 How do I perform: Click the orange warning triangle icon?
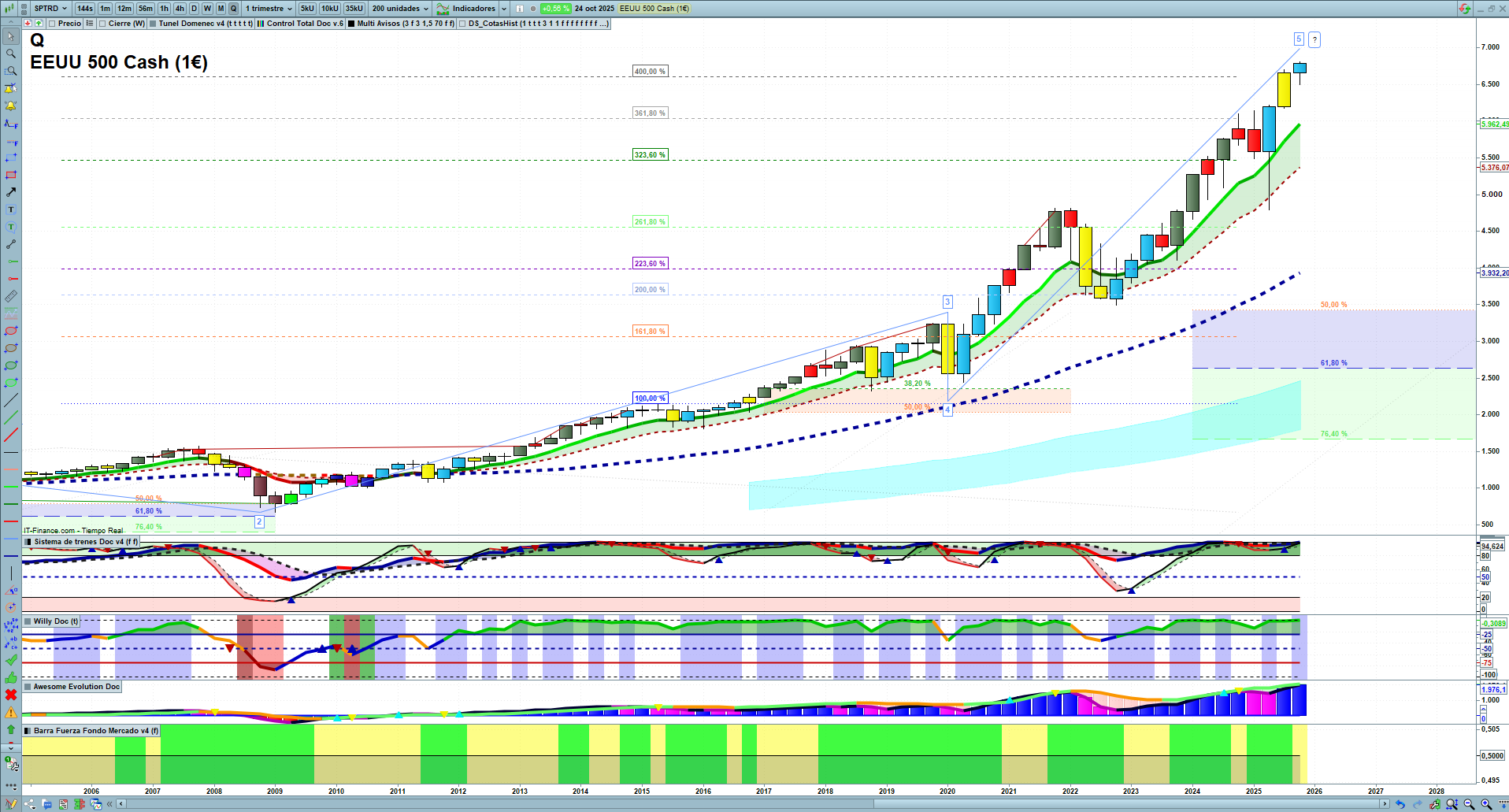click(x=11, y=712)
